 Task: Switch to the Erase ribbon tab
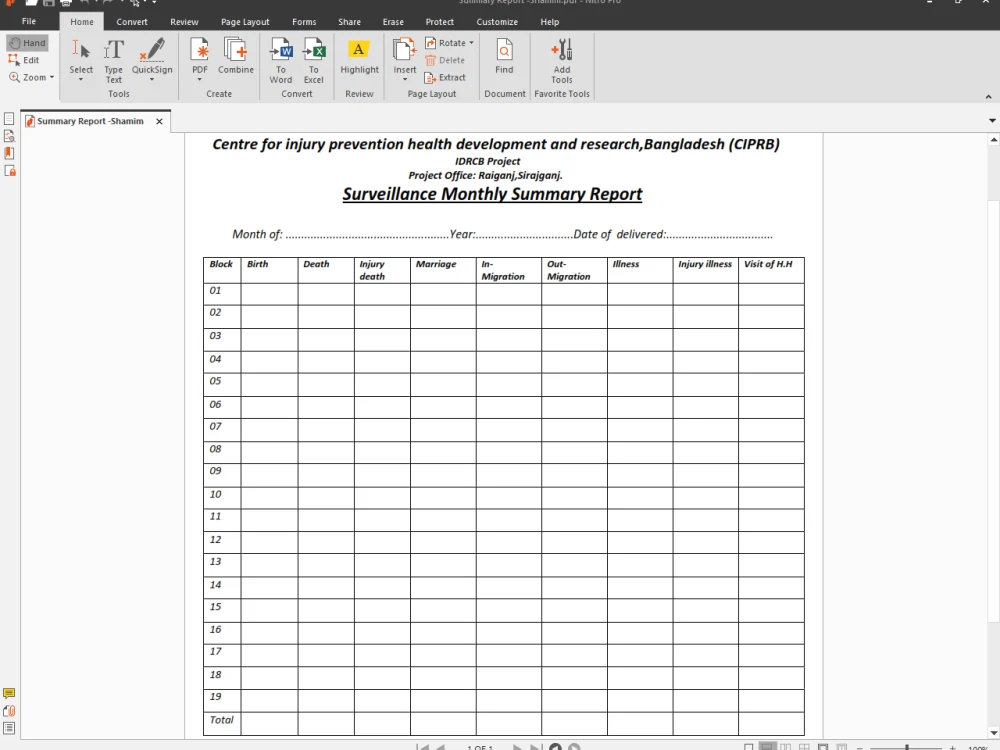[x=393, y=22]
